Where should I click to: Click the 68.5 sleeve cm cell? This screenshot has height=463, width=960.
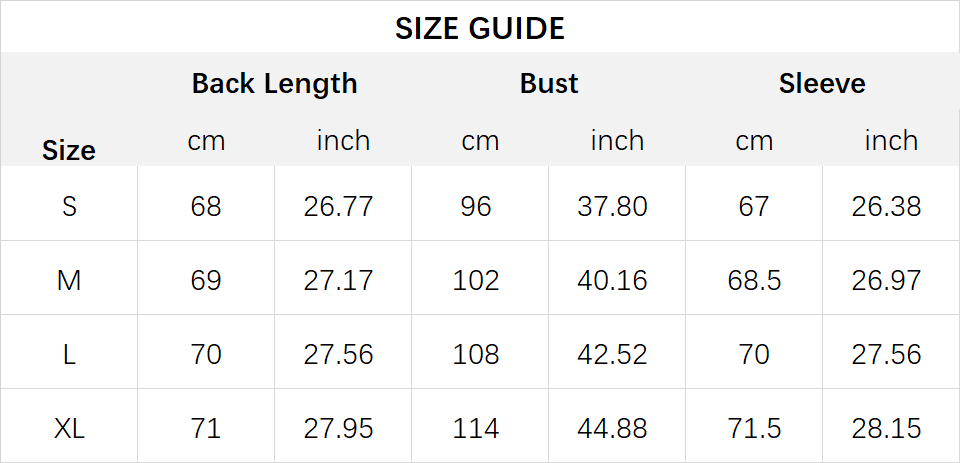(x=754, y=281)
